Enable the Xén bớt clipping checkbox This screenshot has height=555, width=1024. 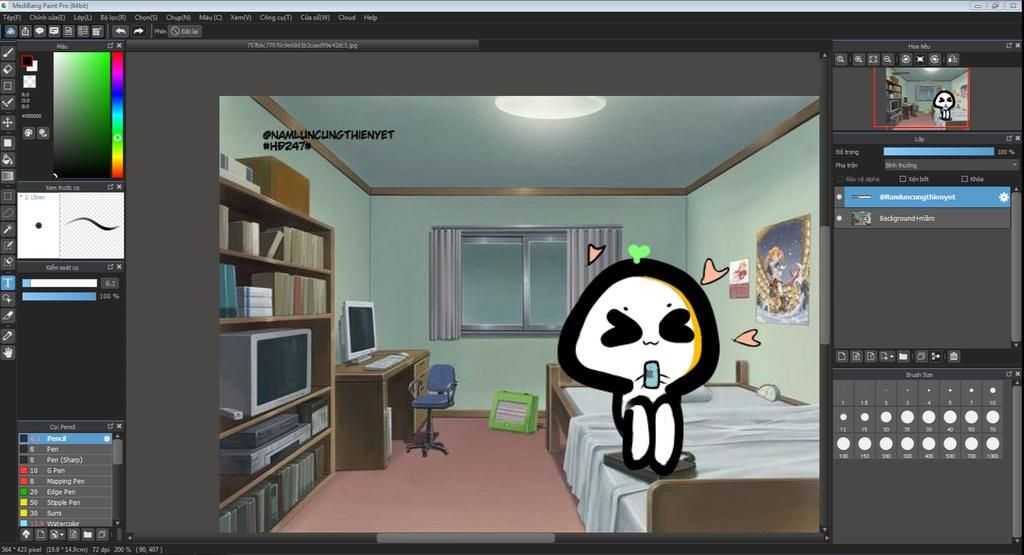pyautogui.click(x=903, y=179)
